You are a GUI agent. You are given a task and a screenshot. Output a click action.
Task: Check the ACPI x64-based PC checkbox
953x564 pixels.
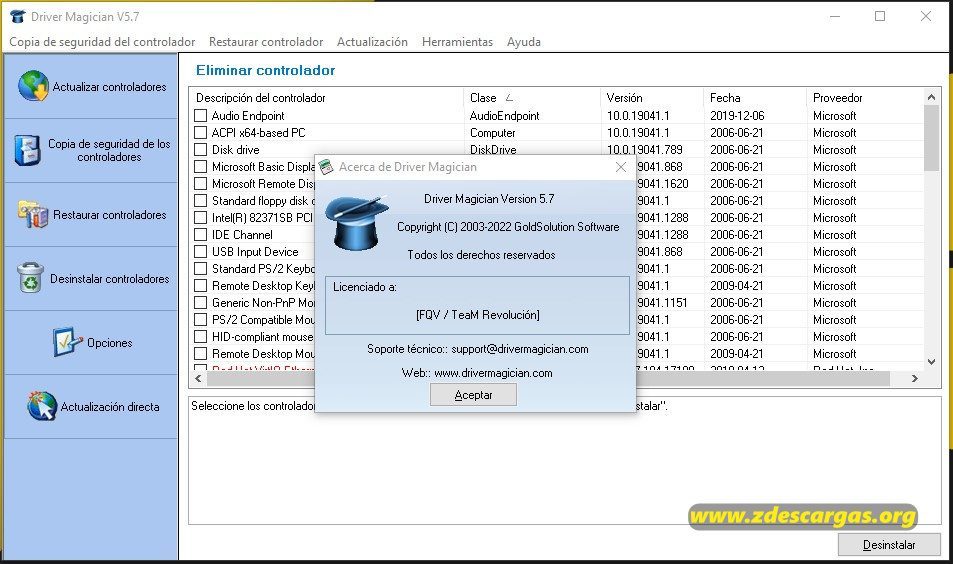click(201, 132)
